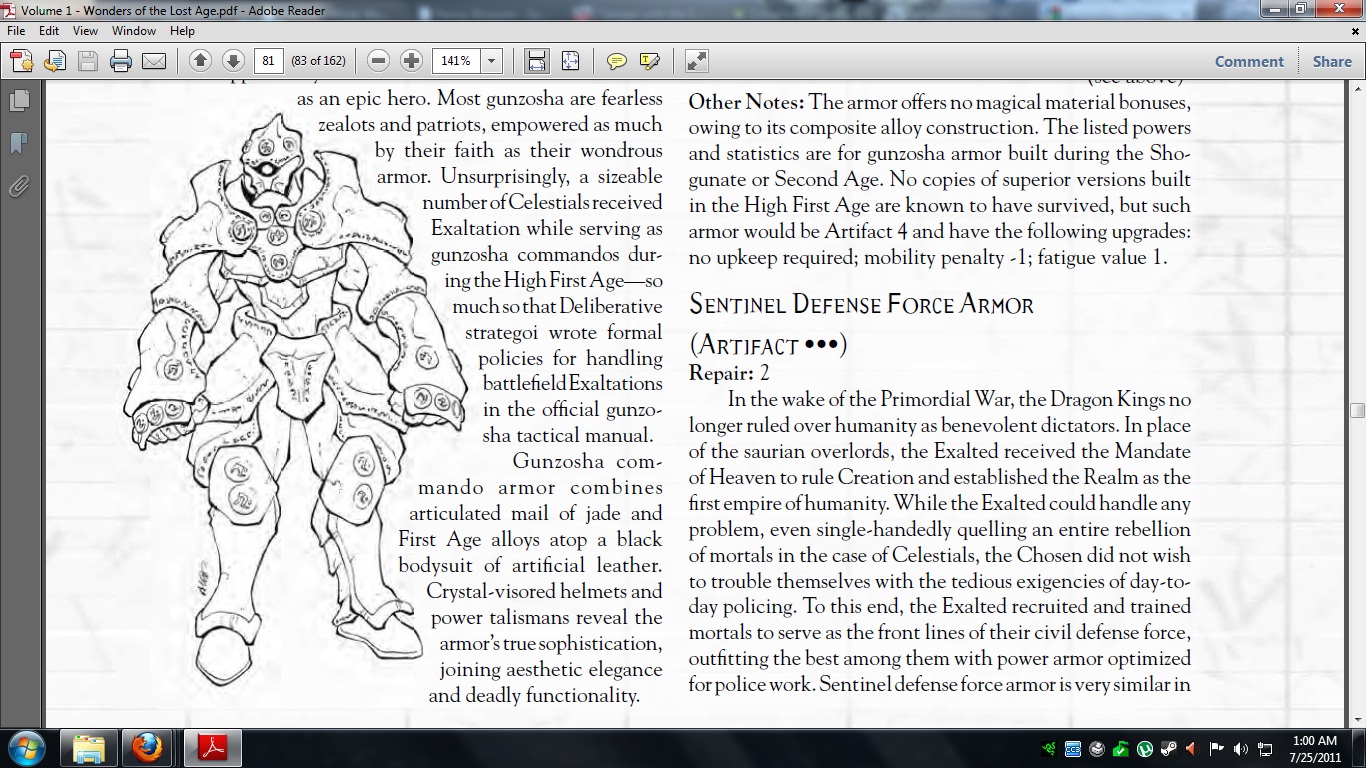Click the fit one full page icon
Image resolution: width=1366 pixels, height=768 pixels.
(570, 61)
